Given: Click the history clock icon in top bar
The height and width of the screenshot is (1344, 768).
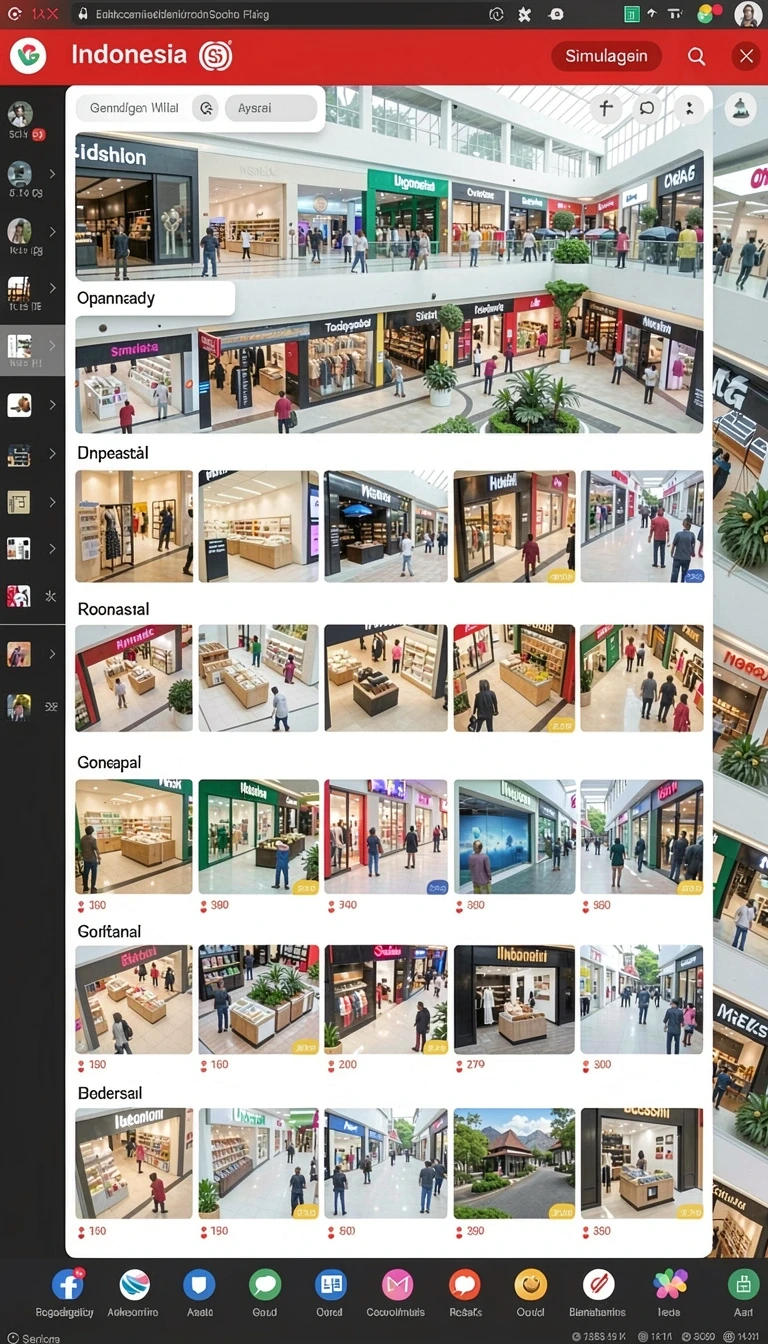Looking at the screenshot, I should 496,14.
